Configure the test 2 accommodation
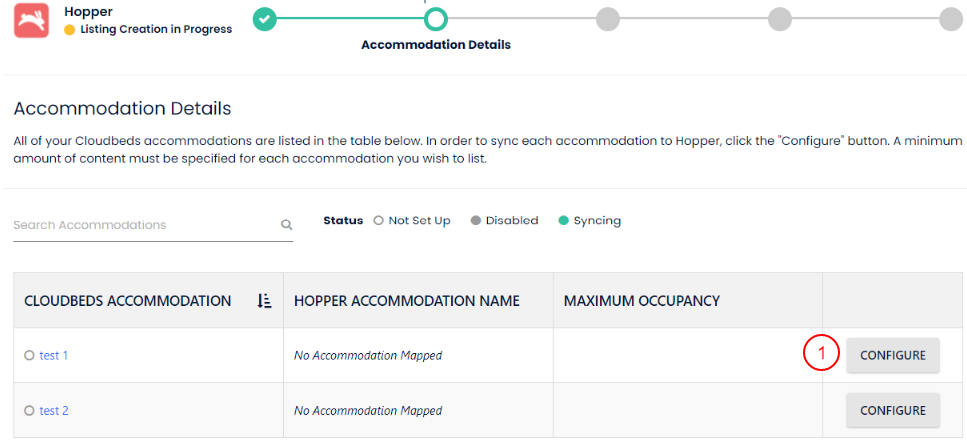The height and width of the screenshot is (443, 967). coord(892,410)
